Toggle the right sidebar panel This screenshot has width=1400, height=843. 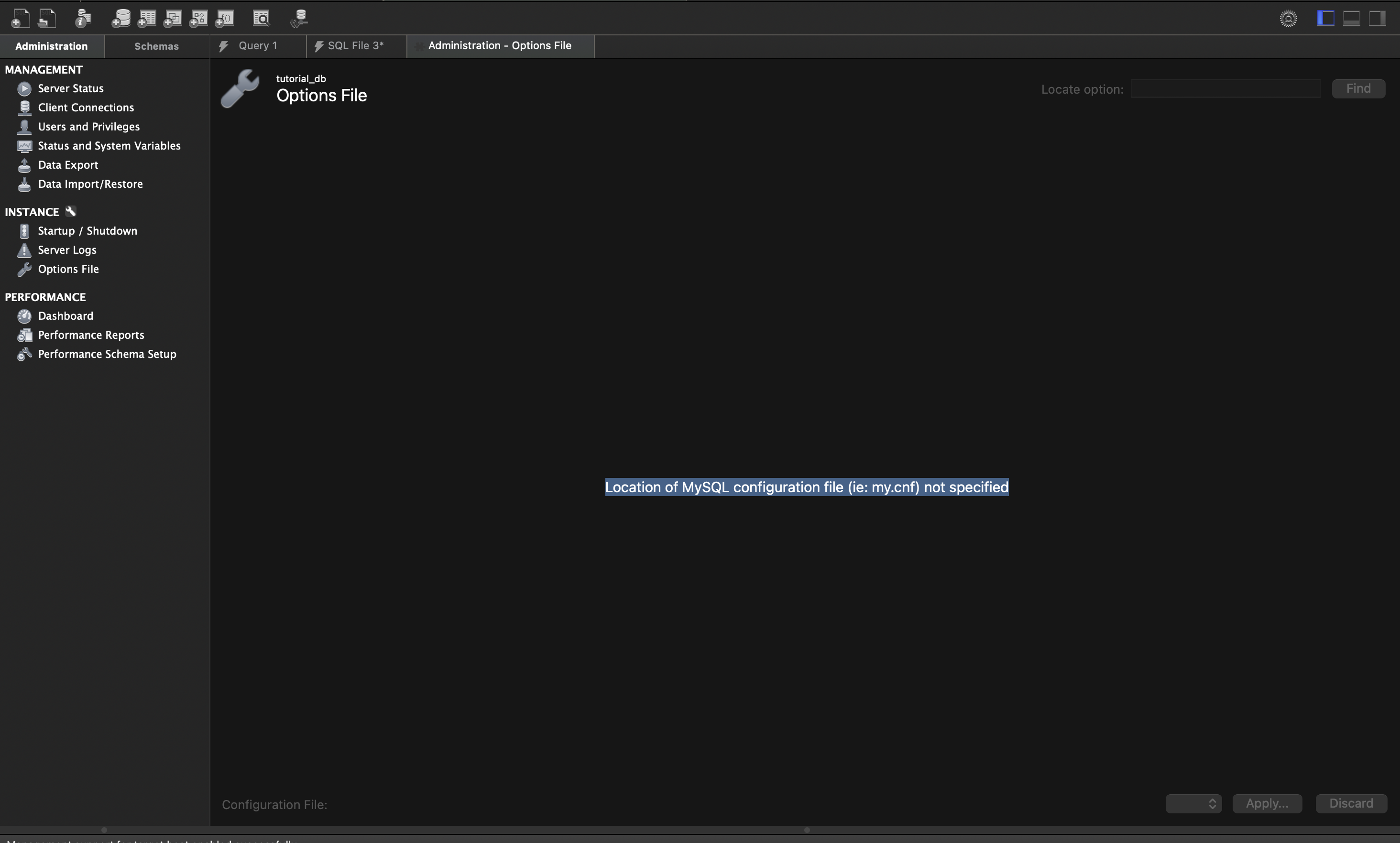(x=1377, y=19)
